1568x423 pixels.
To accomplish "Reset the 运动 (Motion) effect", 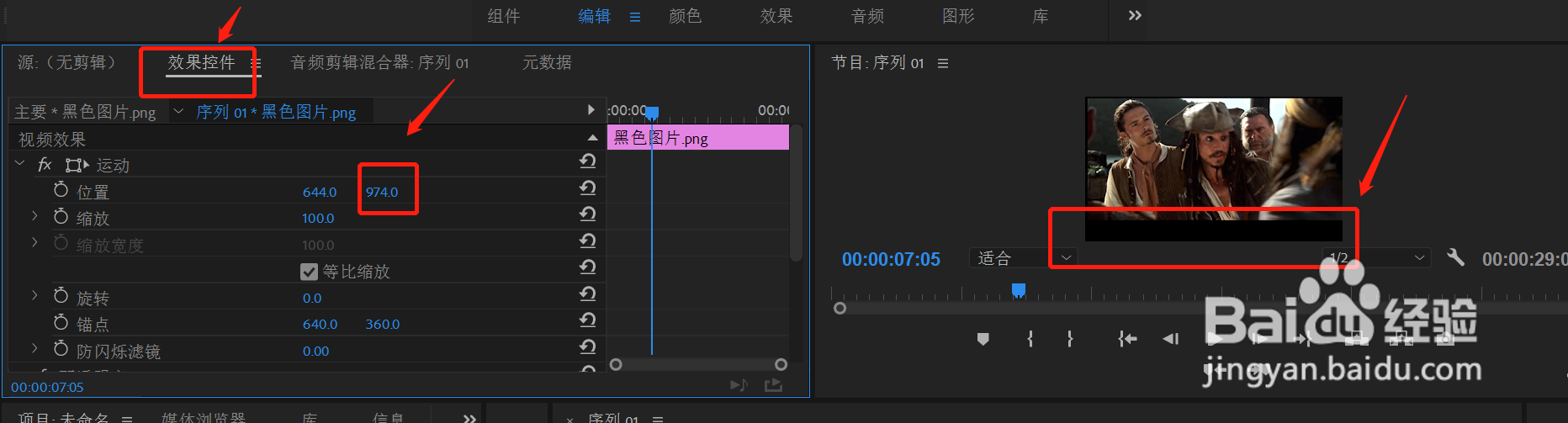I will click(588, 161).
